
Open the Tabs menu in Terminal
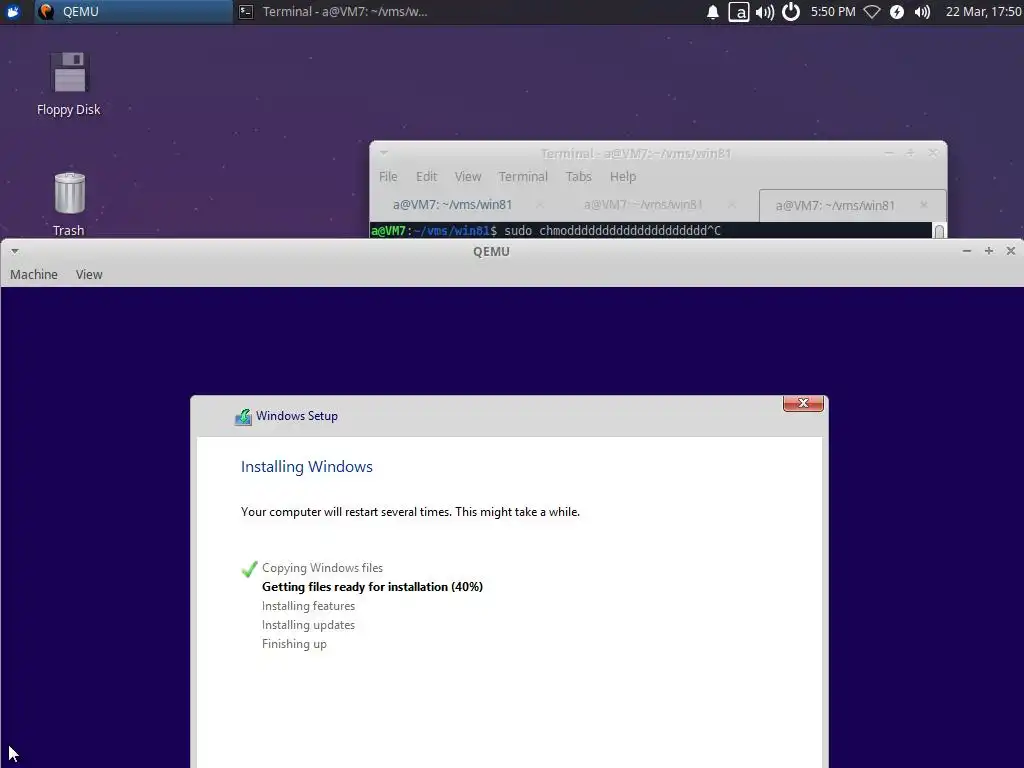click(579, 176)
